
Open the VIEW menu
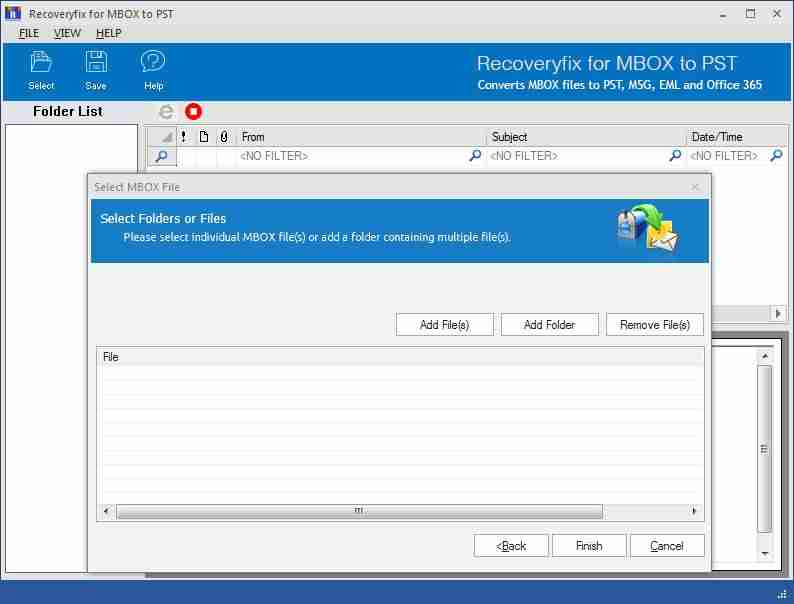click(67, 33)
